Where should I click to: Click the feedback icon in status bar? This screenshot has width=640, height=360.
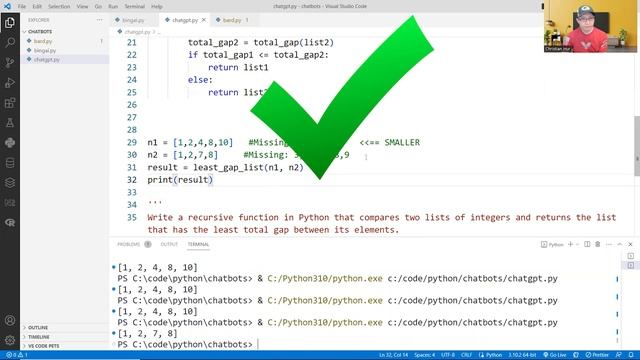tap(619, 355)
